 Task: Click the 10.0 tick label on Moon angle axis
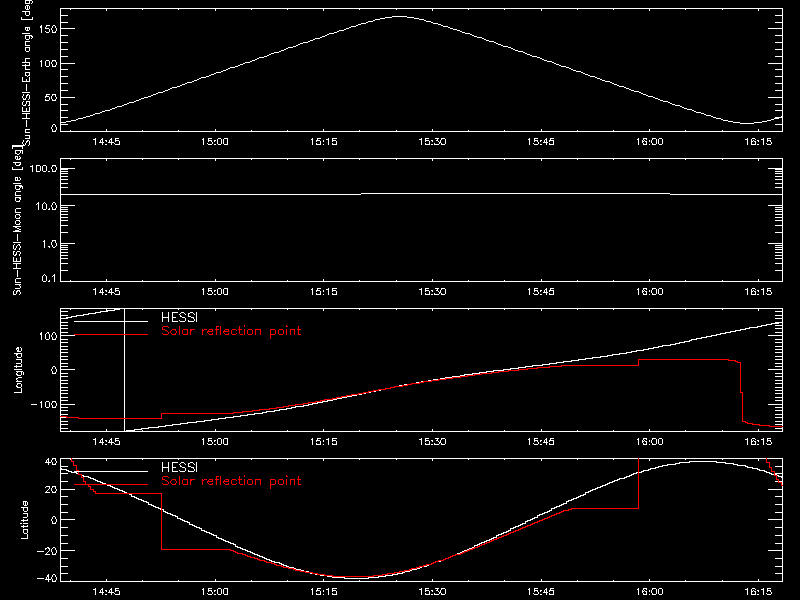(46, 206)
